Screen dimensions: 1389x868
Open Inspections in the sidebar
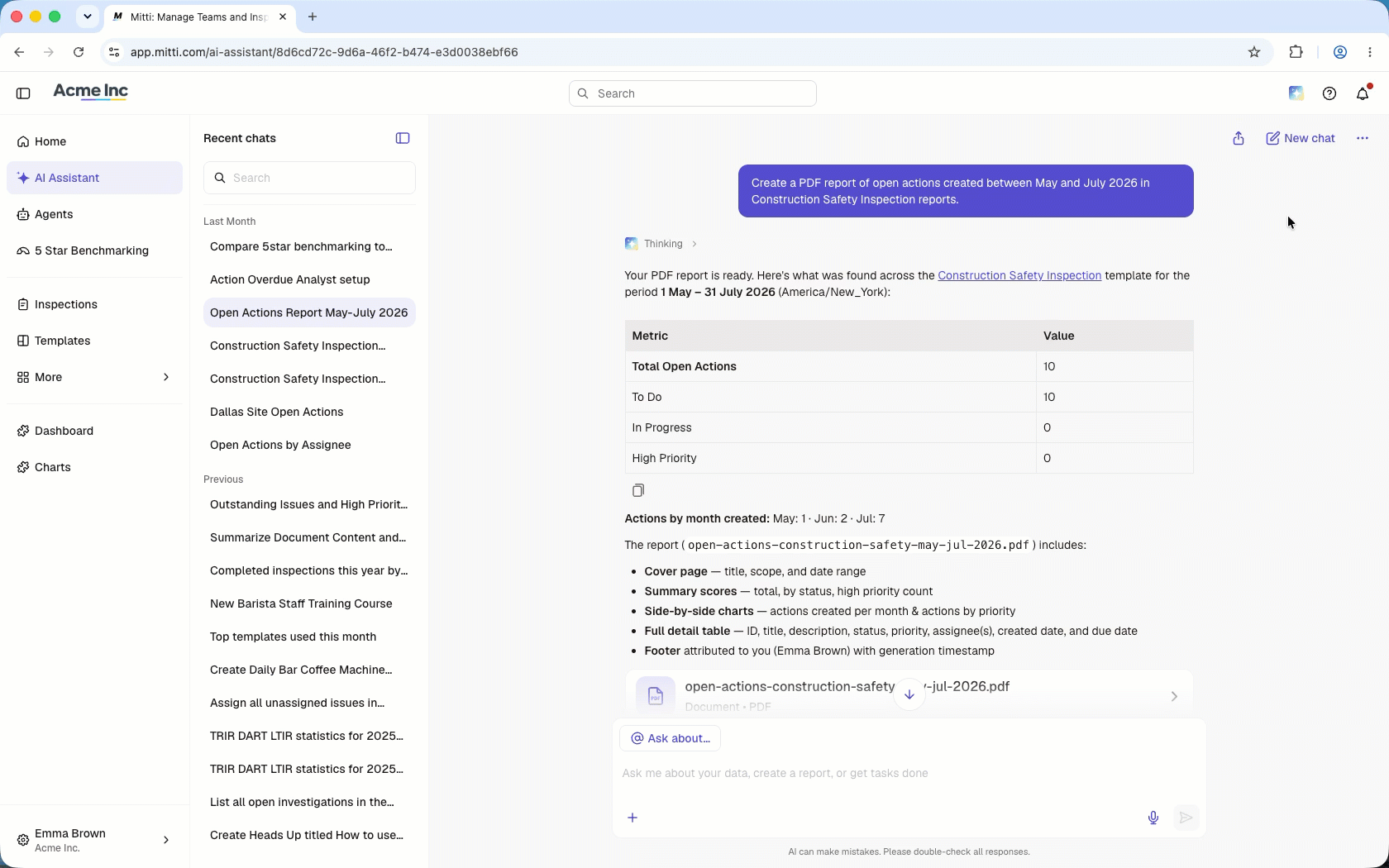pos(94,304)
